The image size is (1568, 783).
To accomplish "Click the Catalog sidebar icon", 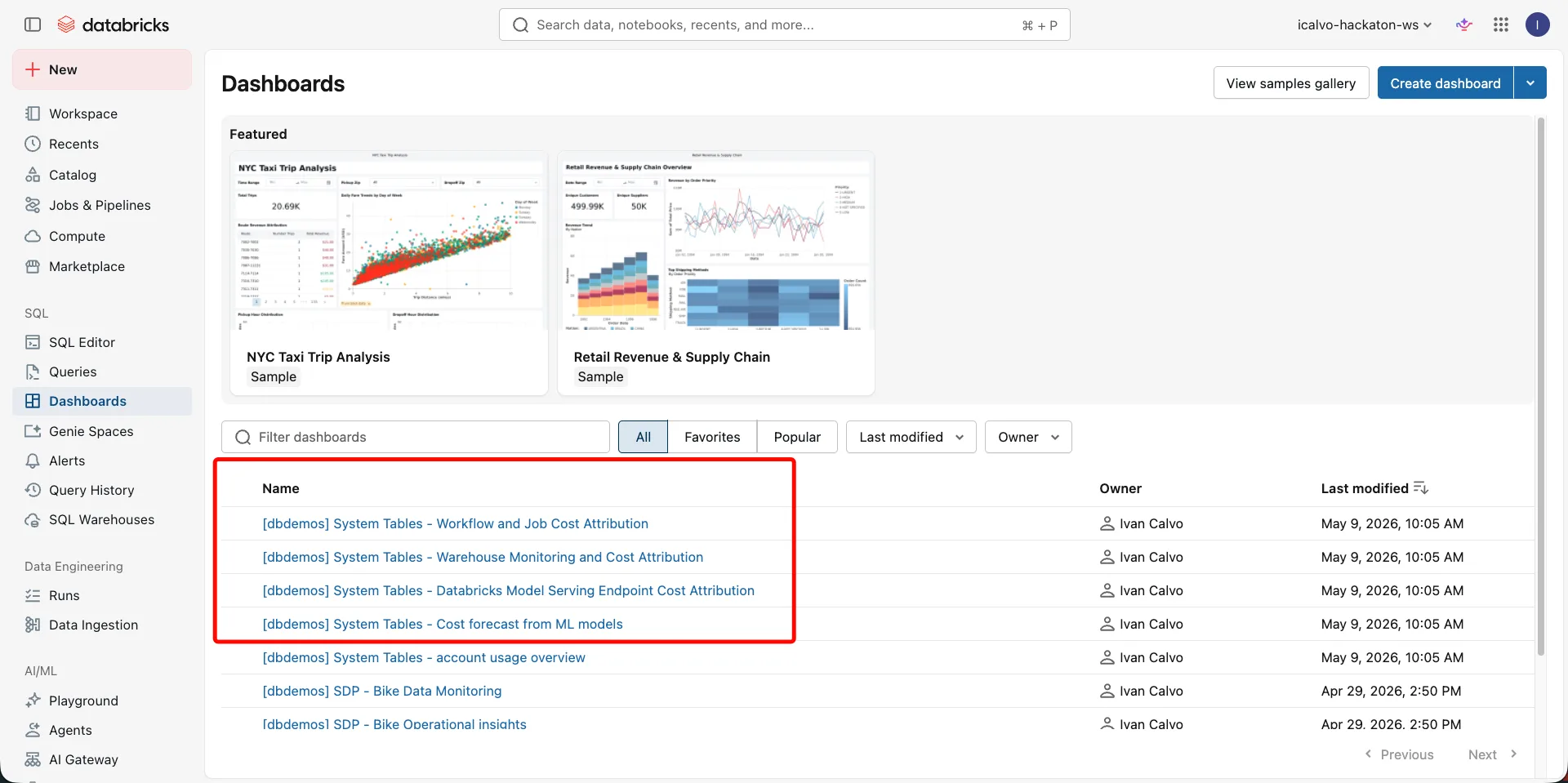I will tap(33, 175).
